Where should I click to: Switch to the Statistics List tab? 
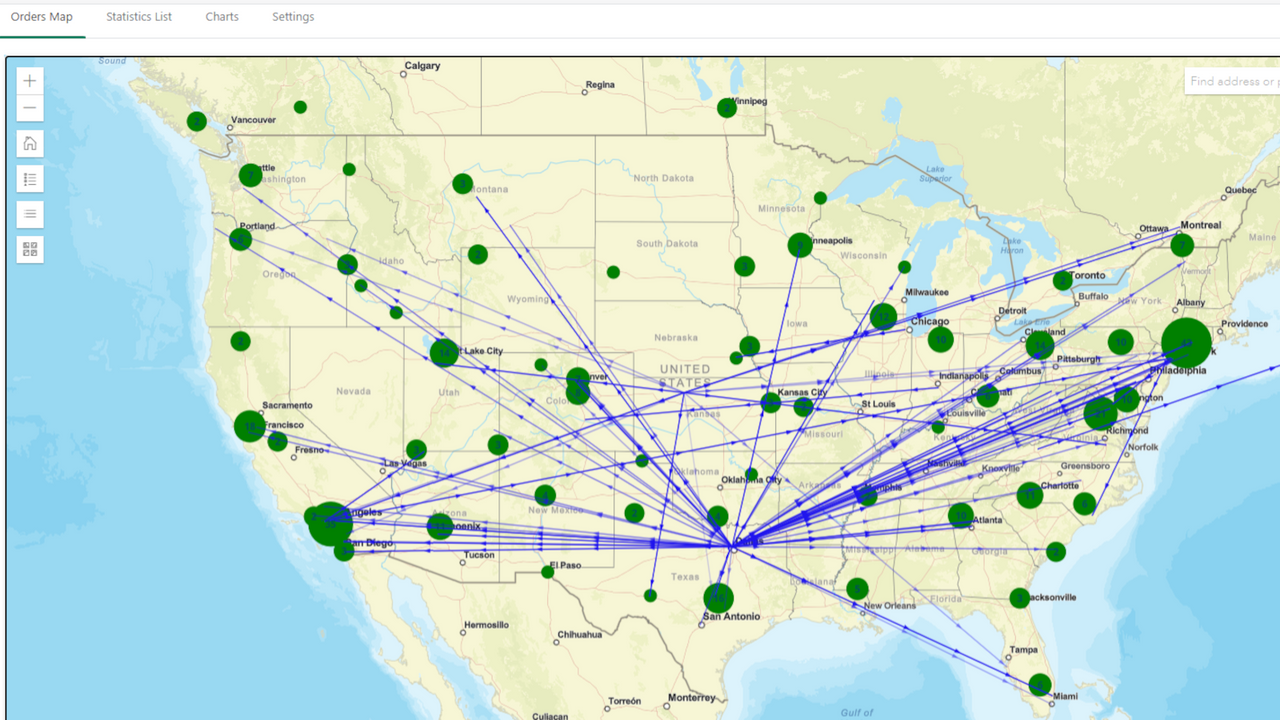pos(138,16)
